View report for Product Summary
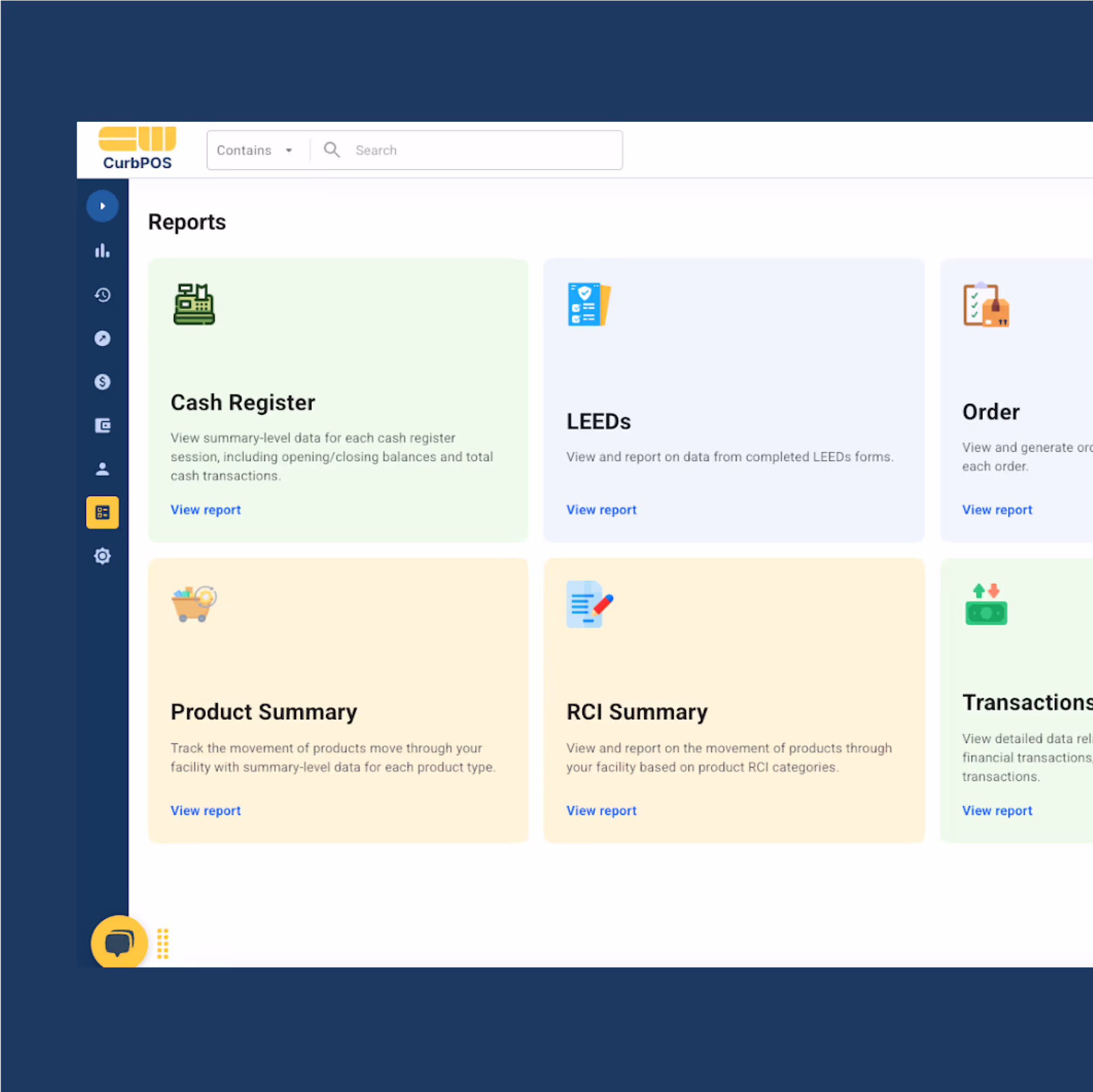 pos(206,810)
